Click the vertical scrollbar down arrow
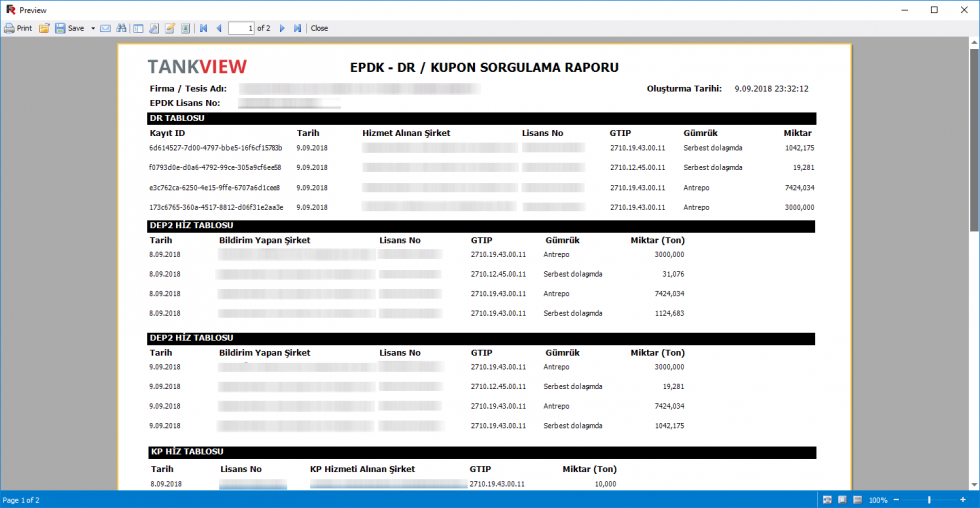Viewport: 980px width, 508px height. pos(973,483)
